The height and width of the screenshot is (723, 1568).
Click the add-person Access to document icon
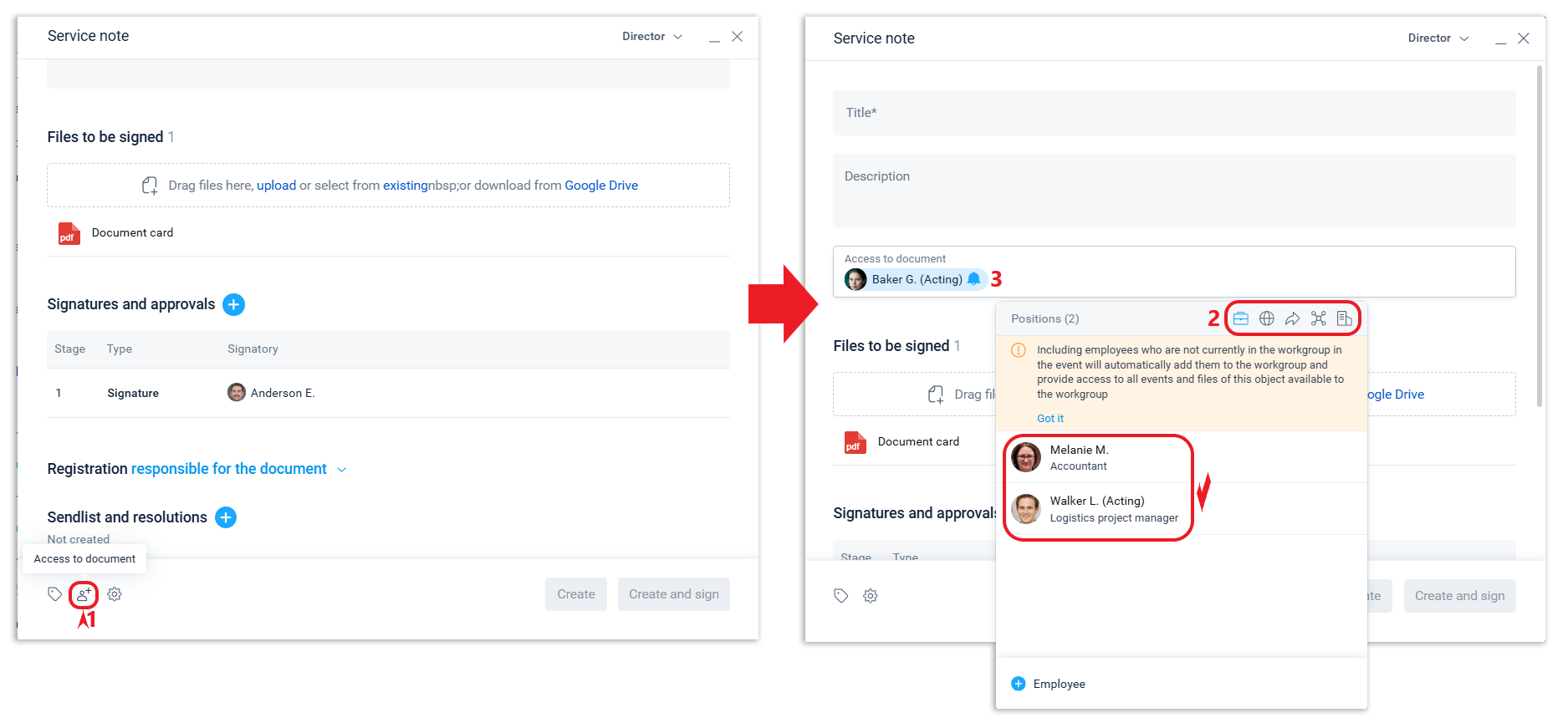84,594
